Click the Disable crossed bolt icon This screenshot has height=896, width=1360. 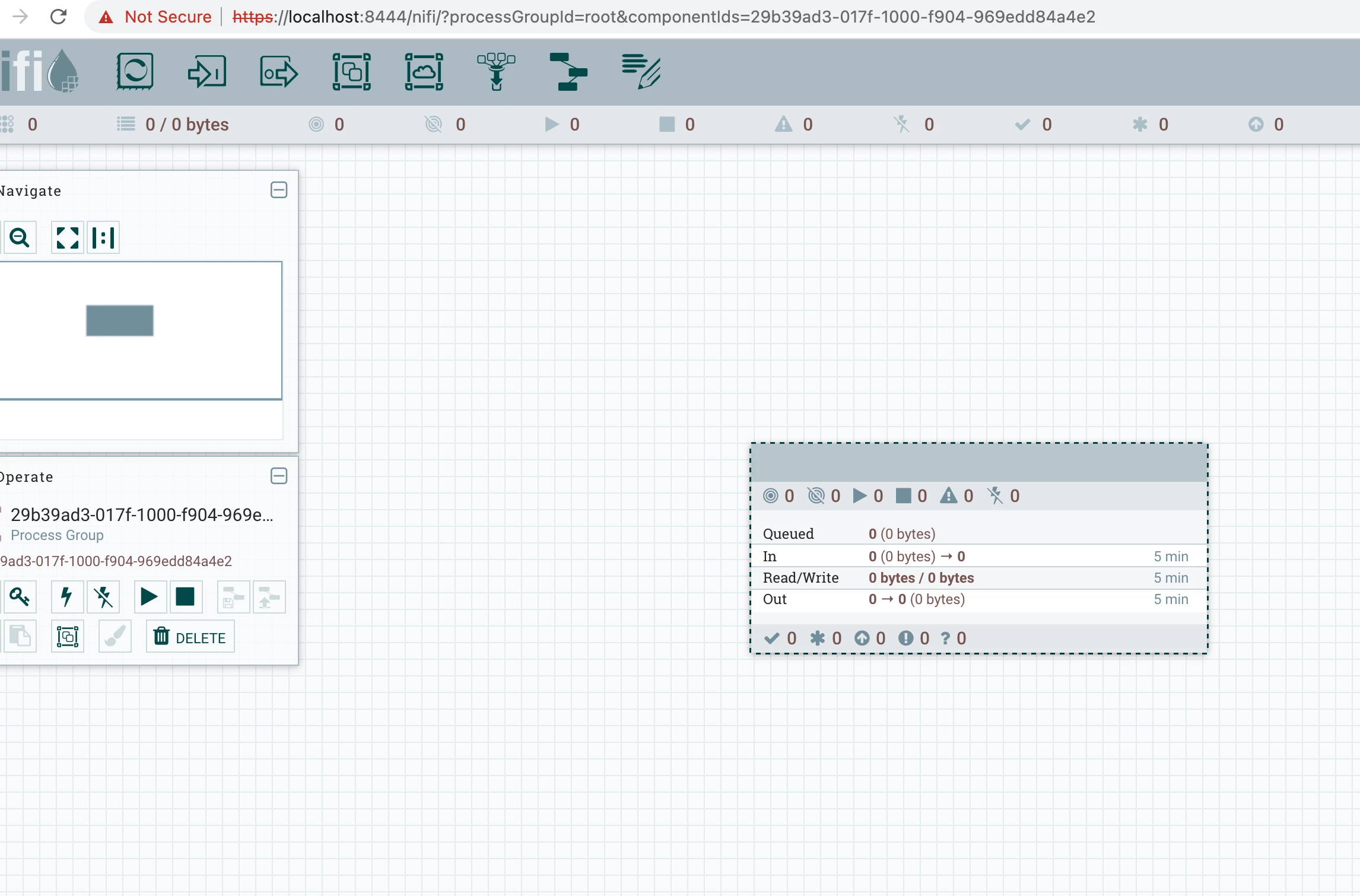pos(103,597)
